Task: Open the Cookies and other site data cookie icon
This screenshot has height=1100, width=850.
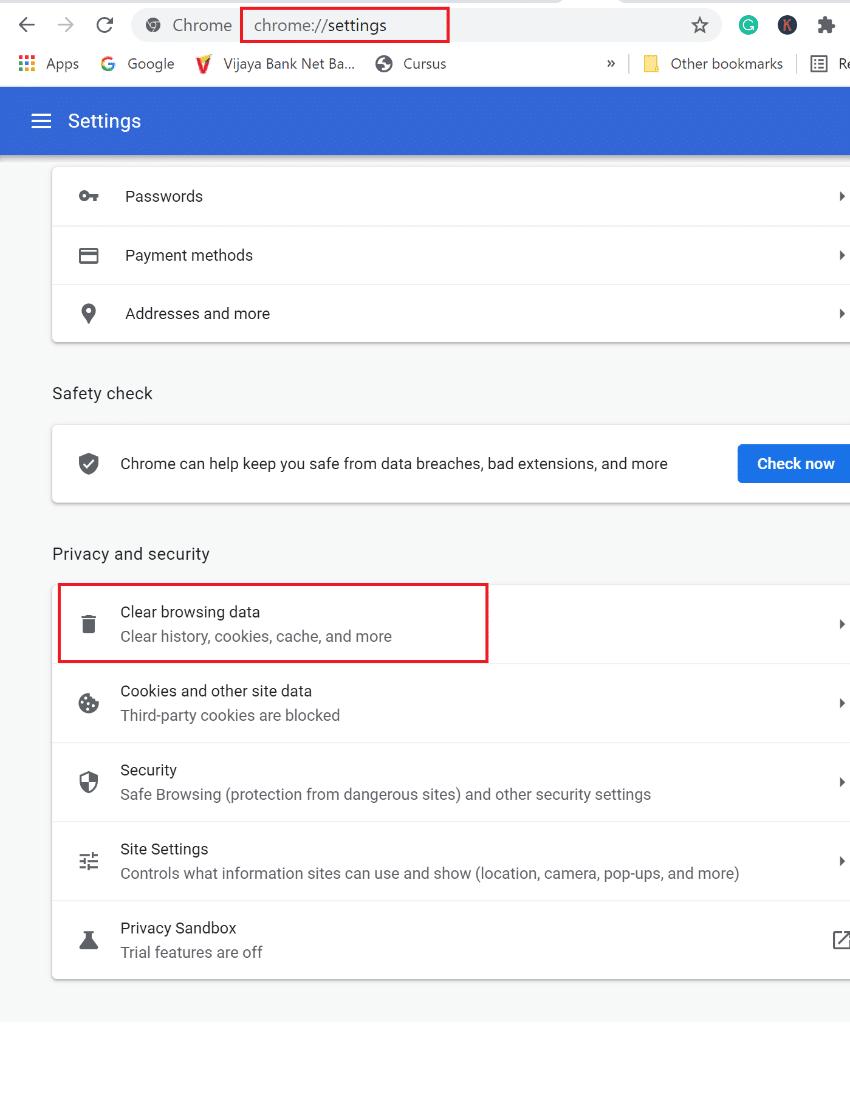Action: coord(88,702)
